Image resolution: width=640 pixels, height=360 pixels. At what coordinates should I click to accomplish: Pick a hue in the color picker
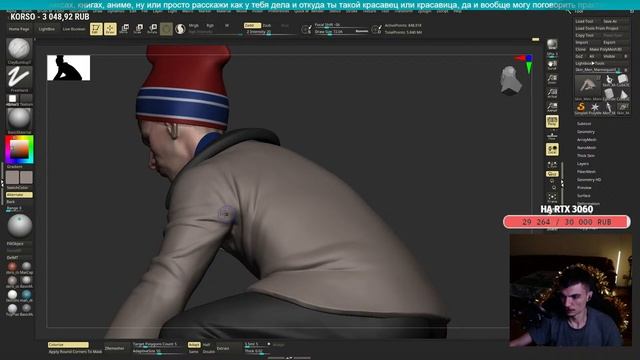[19, 149]
